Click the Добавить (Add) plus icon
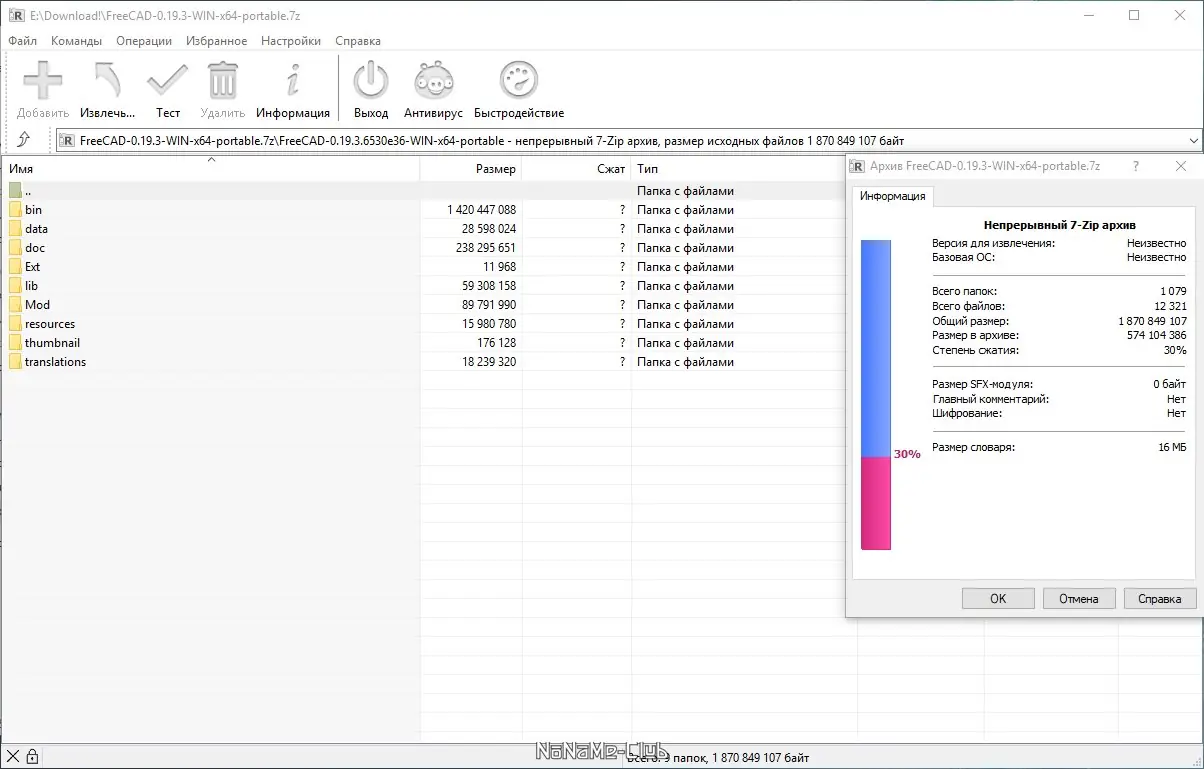The width and height of the screenshot is (1204, 769). [43, 80]
